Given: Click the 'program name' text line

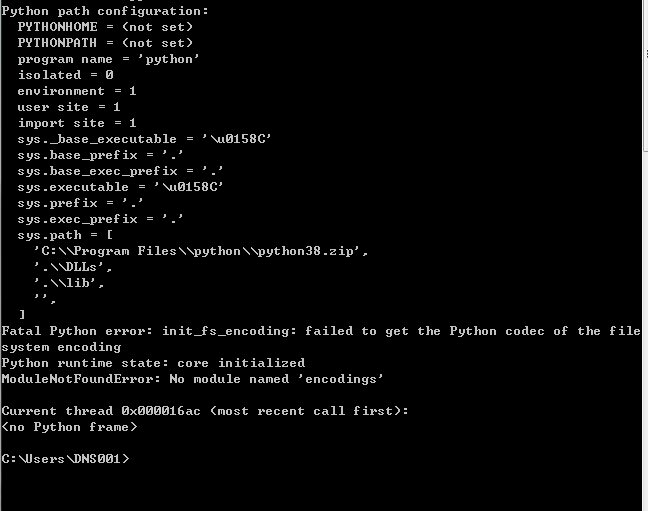Looking at the screenshot, I should pos(108,59).
